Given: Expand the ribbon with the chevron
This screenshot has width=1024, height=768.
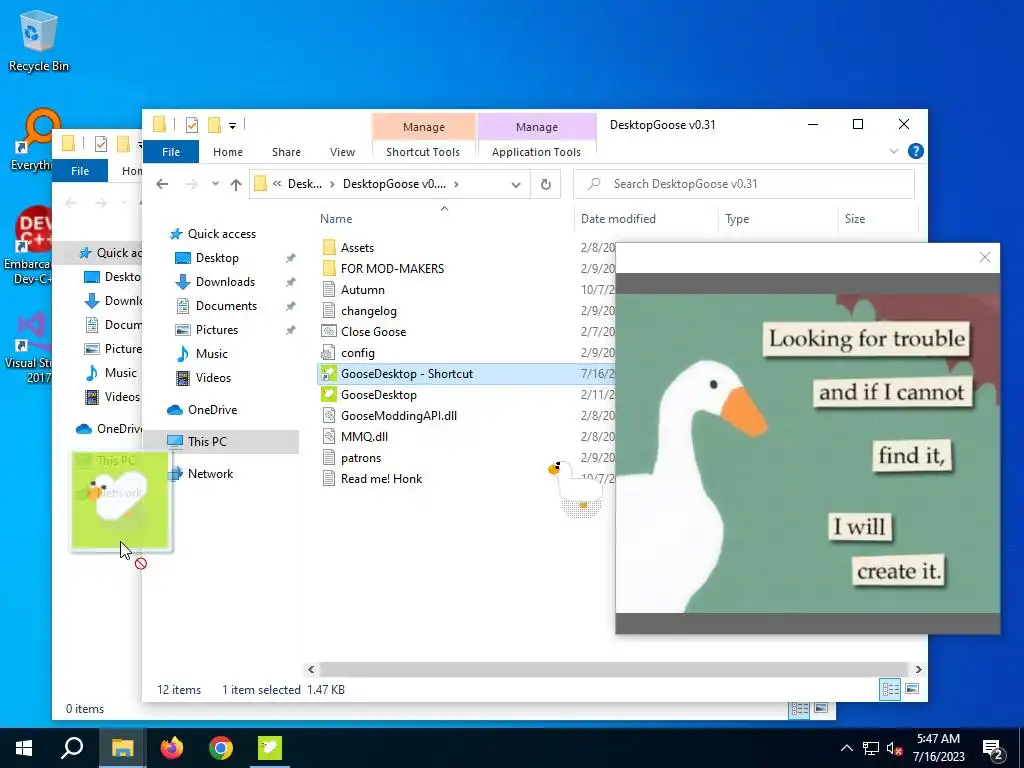Looking at the screenshot, I should tap(893, 152).
